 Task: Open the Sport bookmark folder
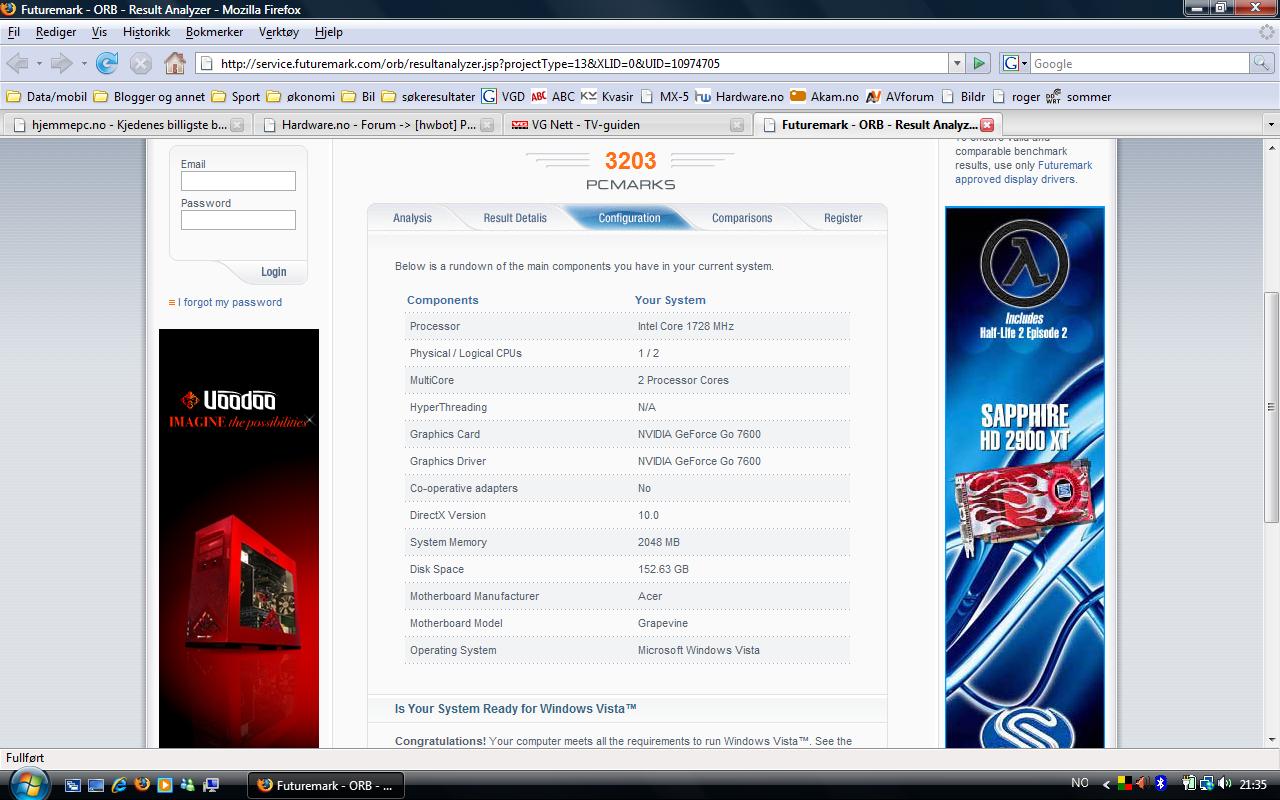235,97
